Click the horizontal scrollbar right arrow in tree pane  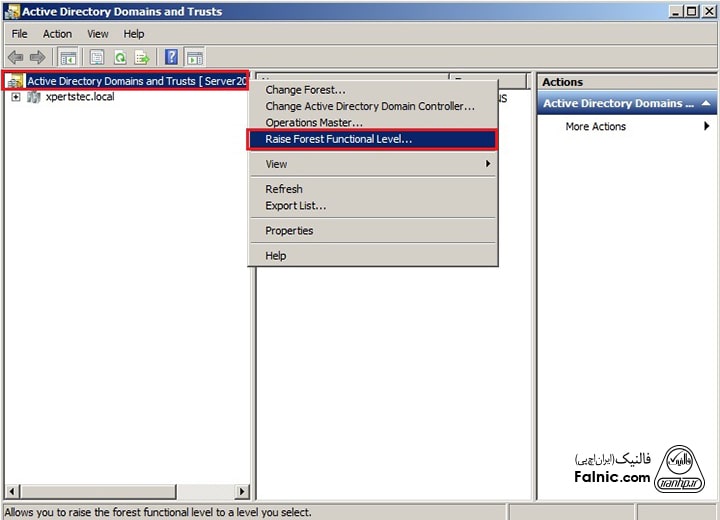[x=242, y=491]
